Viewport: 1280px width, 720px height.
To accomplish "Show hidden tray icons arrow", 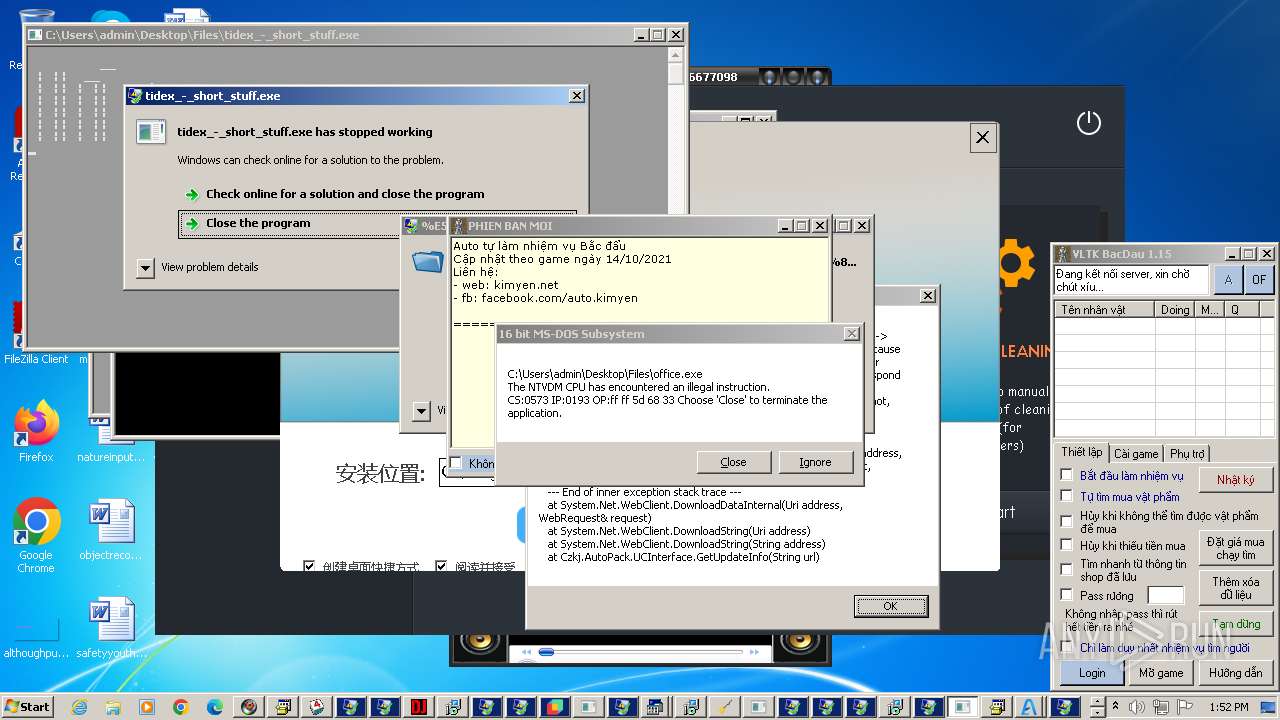I will [1115, 707].
